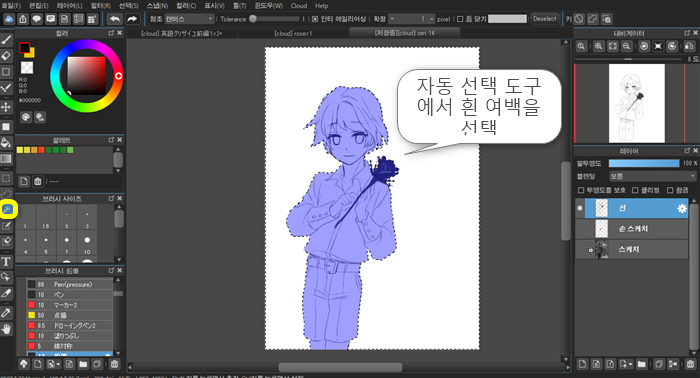The image size is (700, 378).
Task: Click the new folder icon in layer panel
Action: [x=641, y=364]
